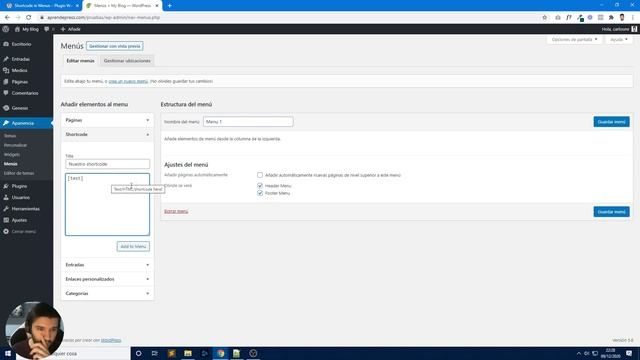This screenshot has width=640, height=360.
Task: Click My Blog home icon in admin bar
Action: coord(17,29)
